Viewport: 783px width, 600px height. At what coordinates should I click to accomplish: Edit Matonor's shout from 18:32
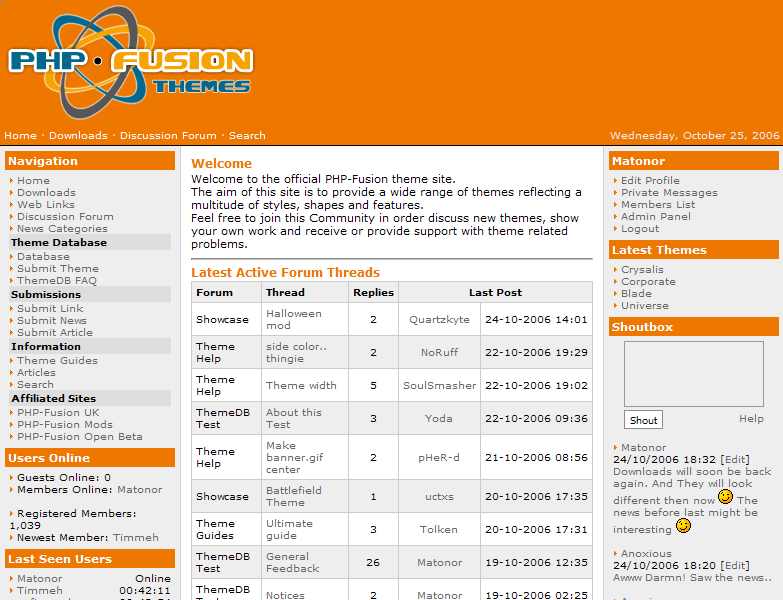coord(735,460)
